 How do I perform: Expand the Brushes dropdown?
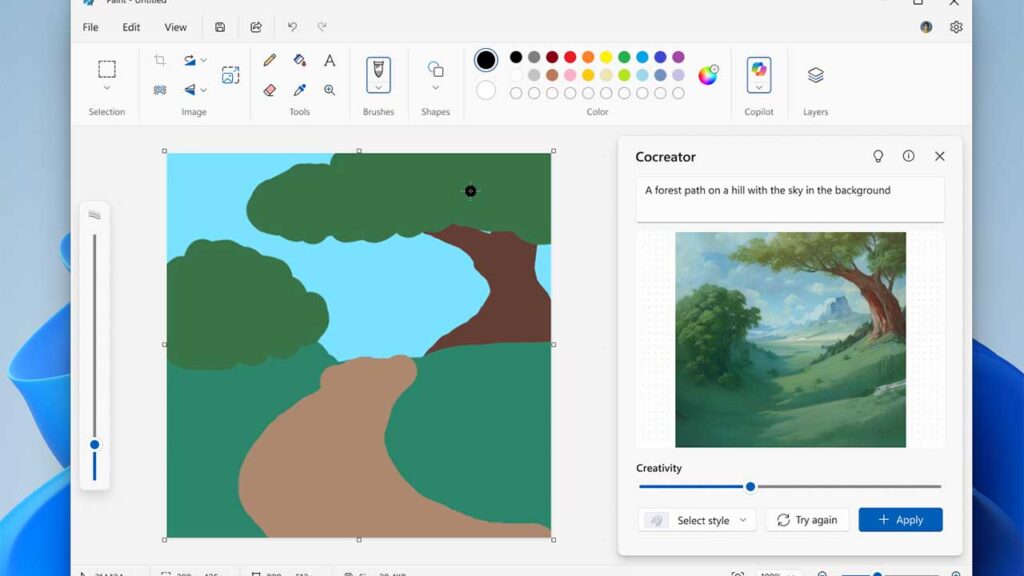(378, 88)
